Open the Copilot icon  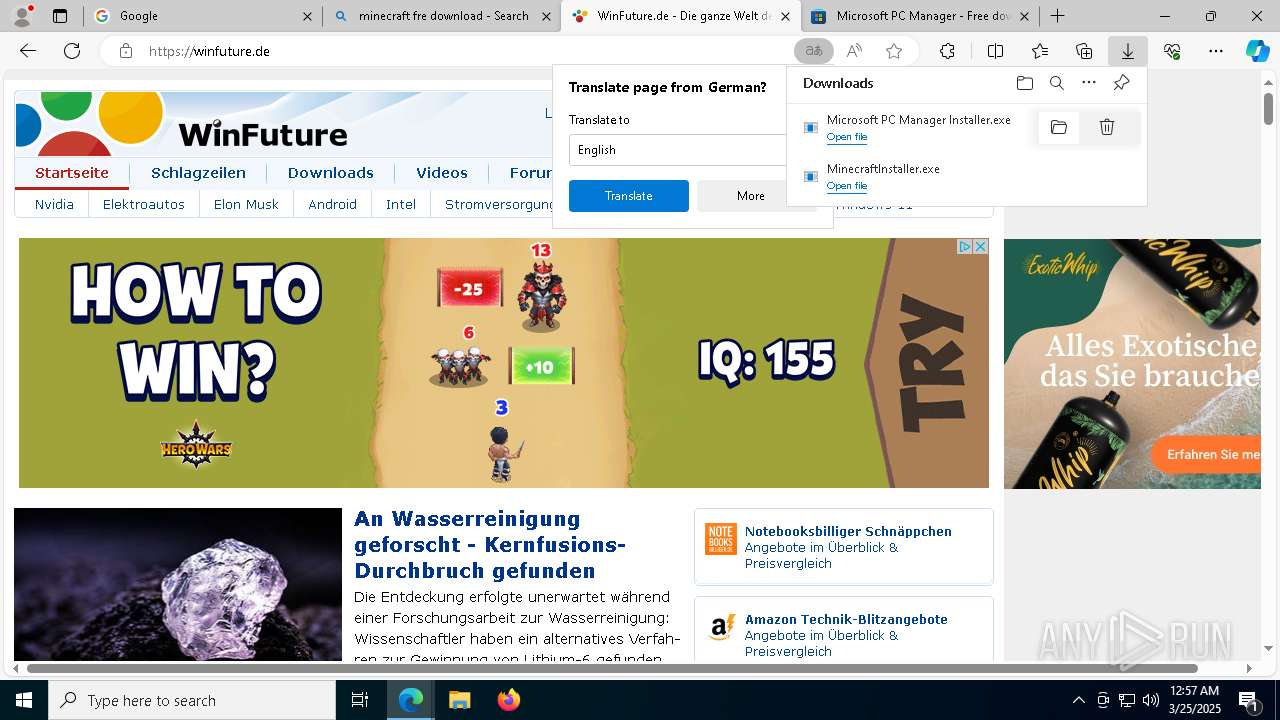pos(1257,51)
